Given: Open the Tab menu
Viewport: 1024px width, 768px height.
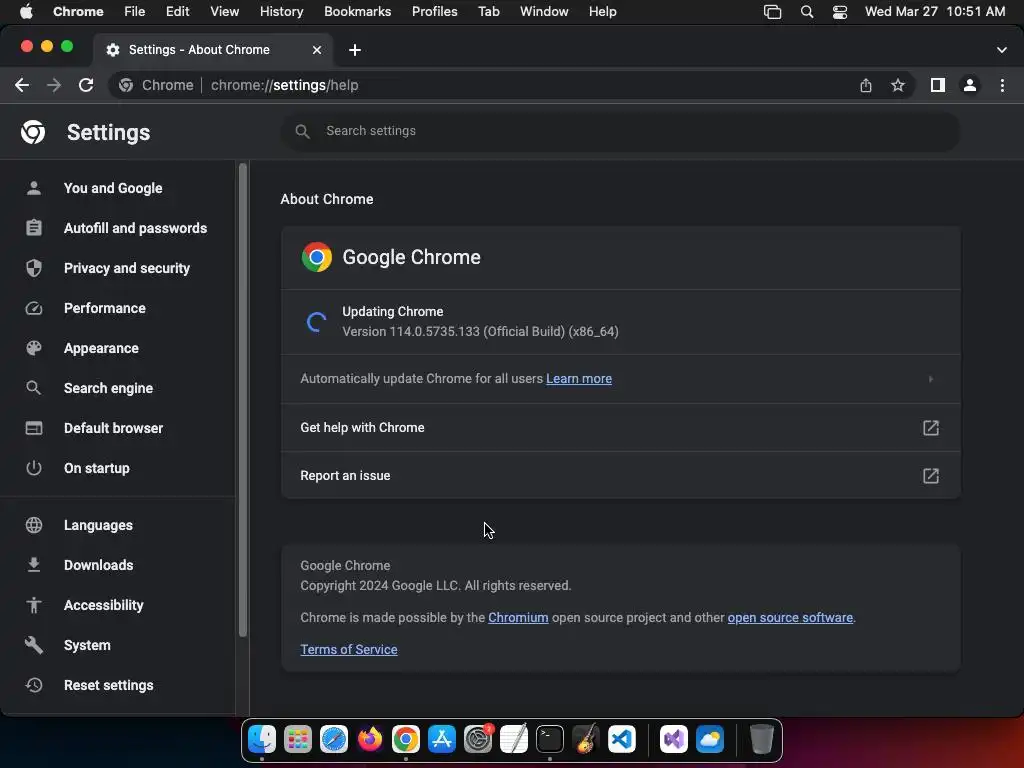Looking at the screenshot, I should tap(488, 11).
